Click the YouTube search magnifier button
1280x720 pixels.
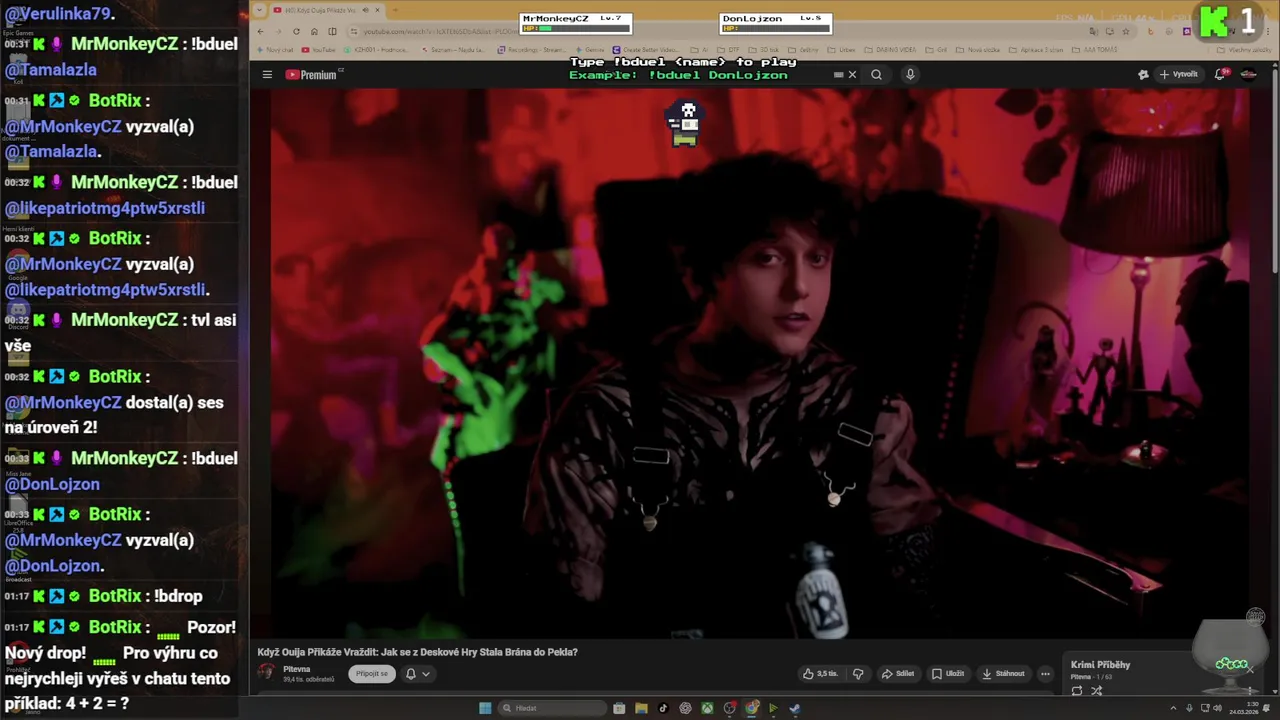(876, 75)
